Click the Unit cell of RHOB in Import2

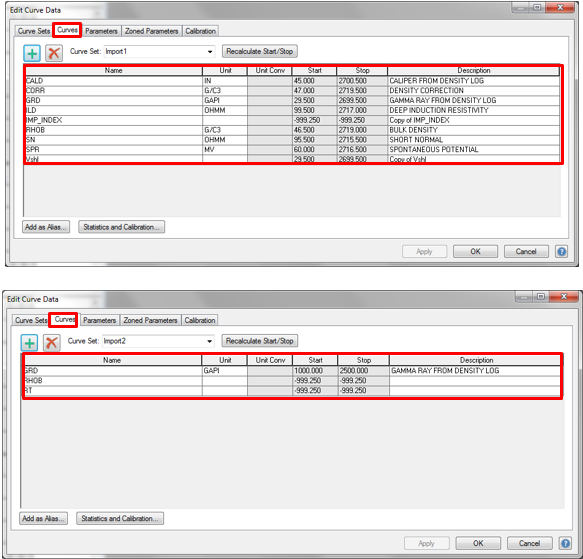(225, 380)
